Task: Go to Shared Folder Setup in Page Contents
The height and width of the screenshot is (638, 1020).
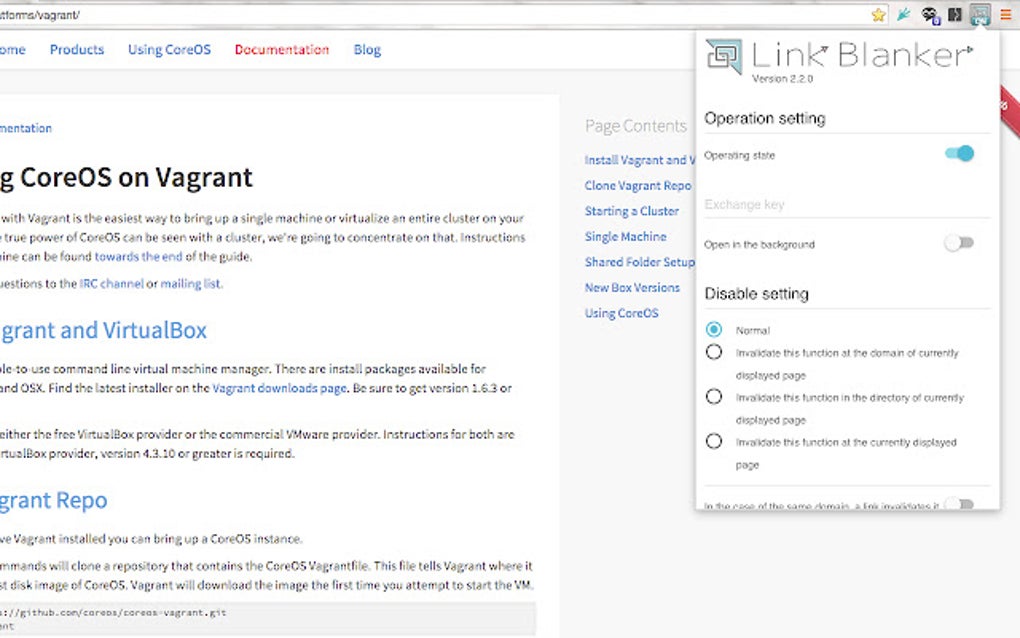Action: pyautogui.click(x=640, y=262)
